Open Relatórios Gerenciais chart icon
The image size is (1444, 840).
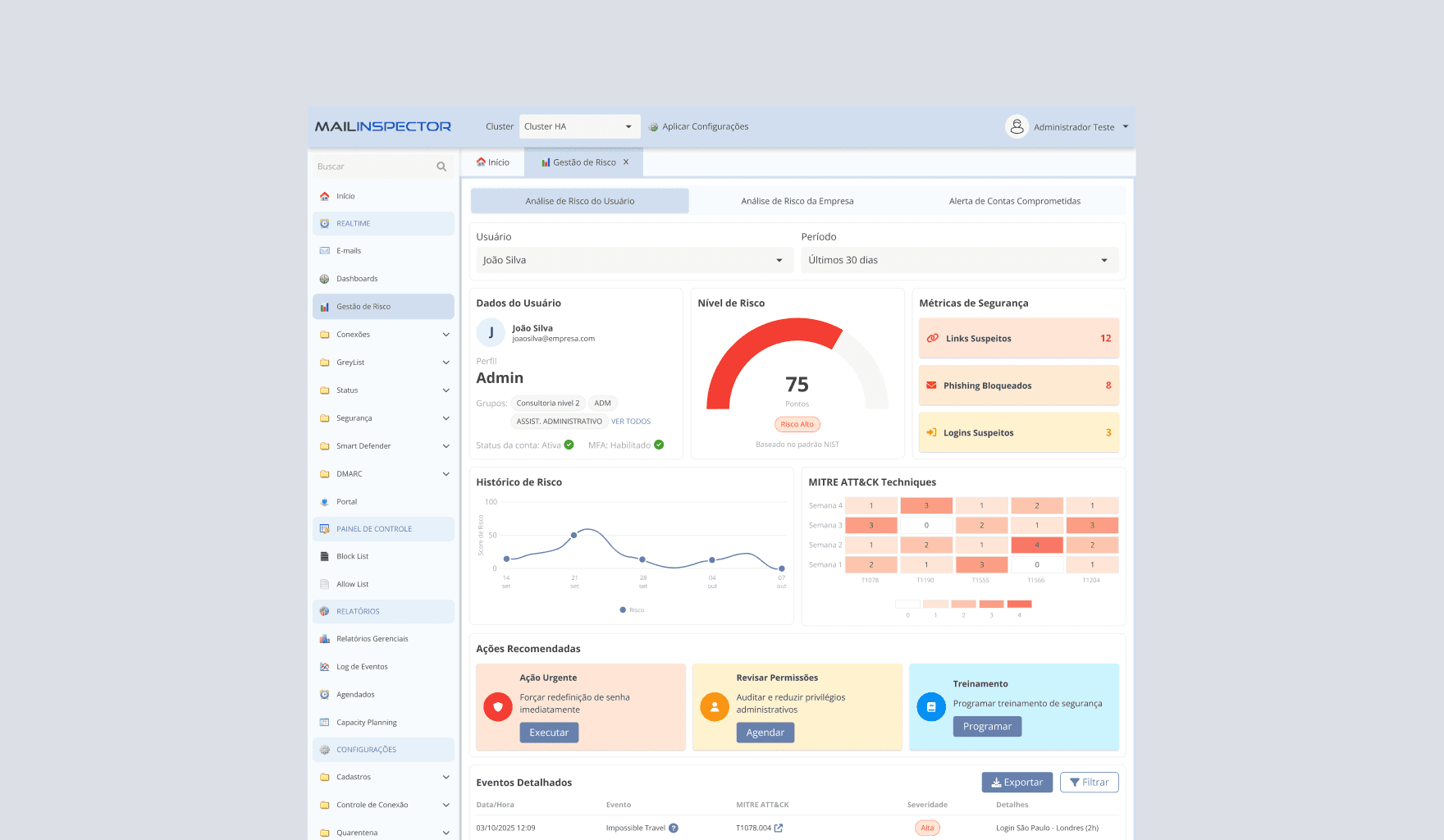tap(325, 639)
